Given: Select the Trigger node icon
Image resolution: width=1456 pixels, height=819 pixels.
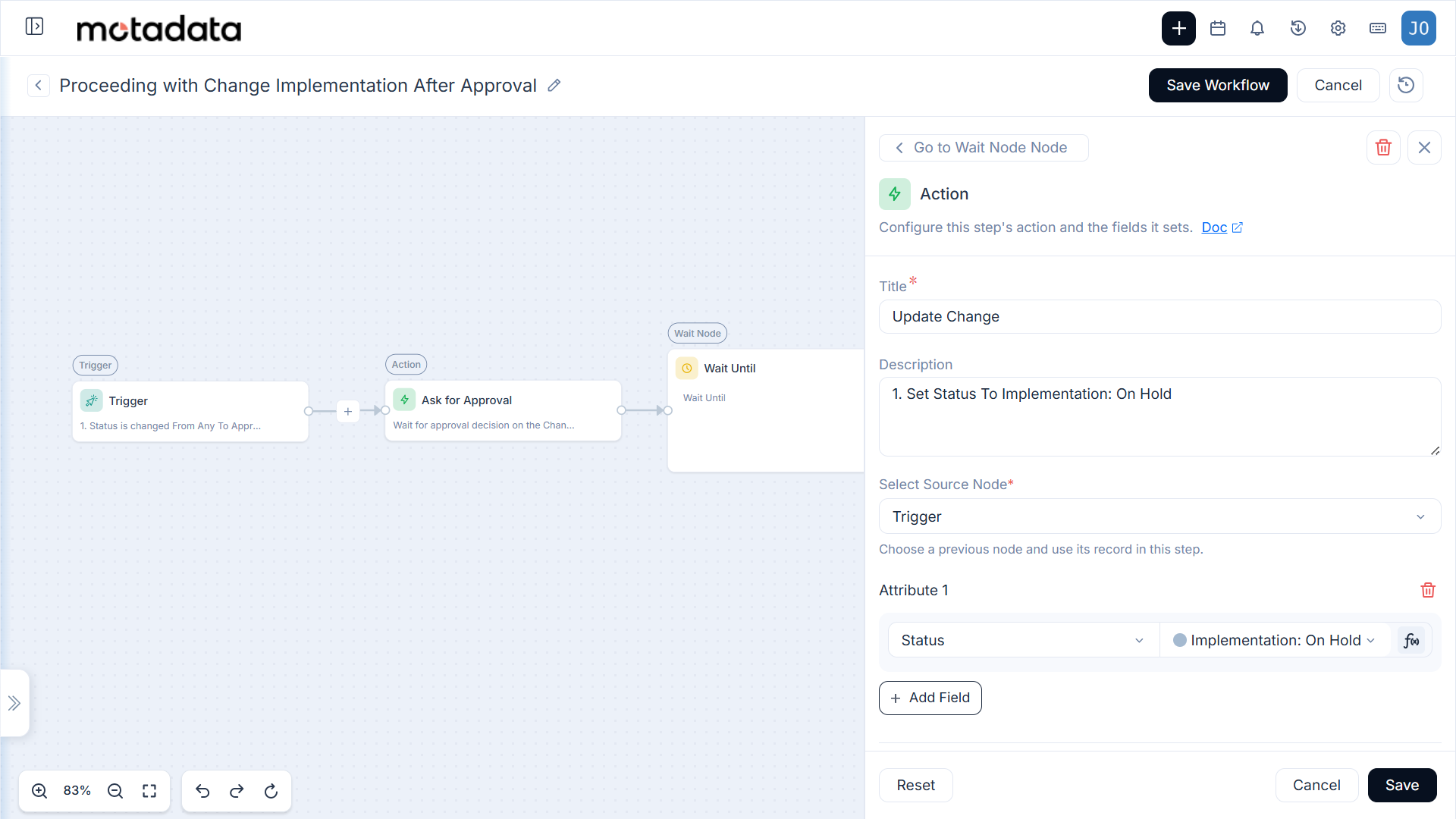Looking at the screenshot, I should click(x=92, y=400).
